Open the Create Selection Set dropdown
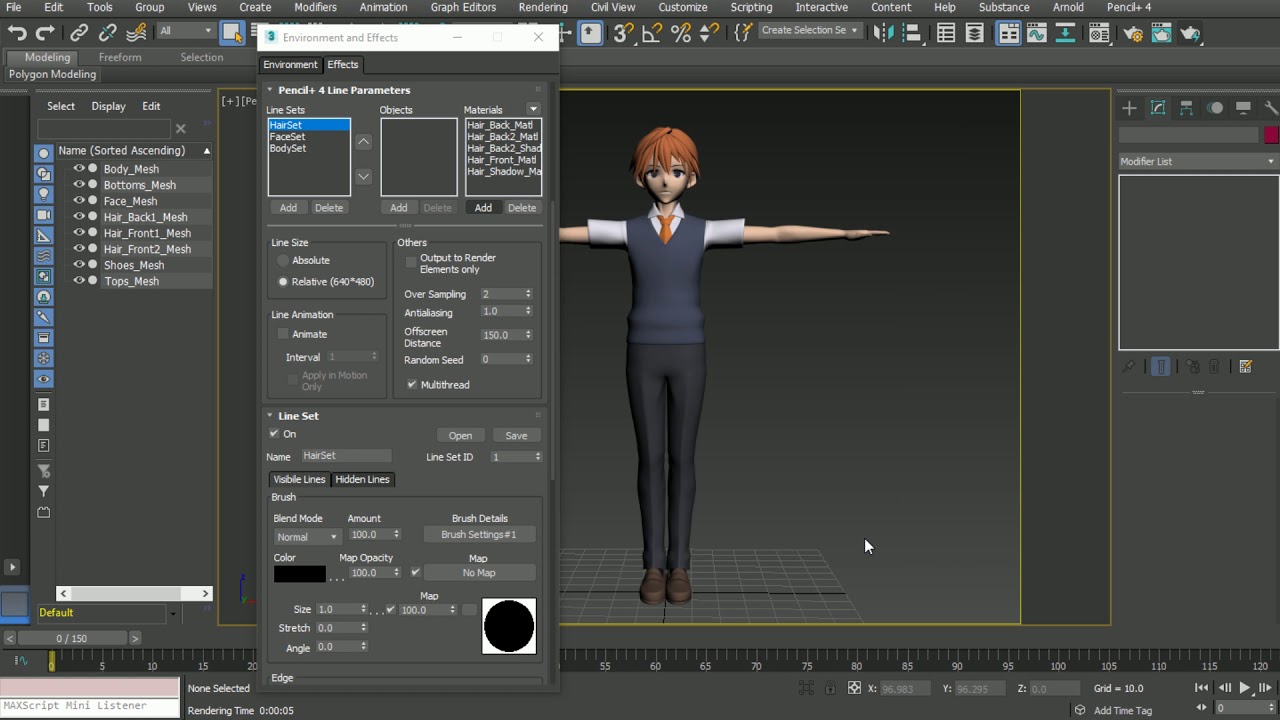This screenshot has width=1280, height=720. [x=809, y=31]
